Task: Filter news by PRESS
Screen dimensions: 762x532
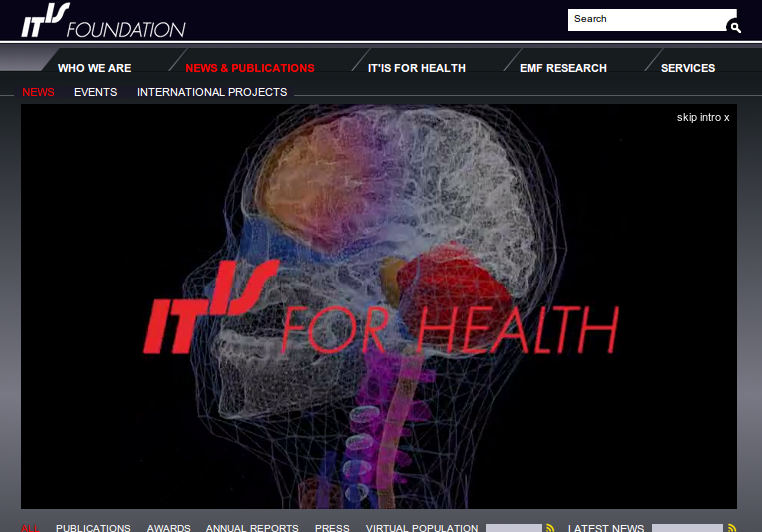Action: tap(332, 528)
